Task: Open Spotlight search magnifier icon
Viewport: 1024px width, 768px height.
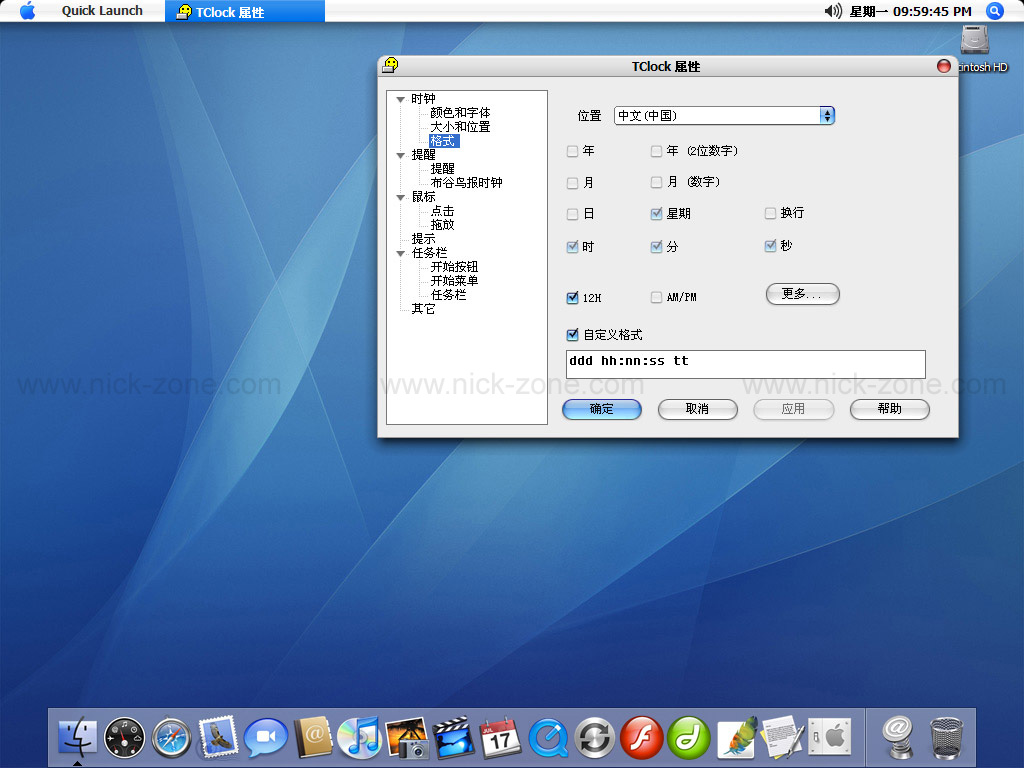Action: (994, 11)
